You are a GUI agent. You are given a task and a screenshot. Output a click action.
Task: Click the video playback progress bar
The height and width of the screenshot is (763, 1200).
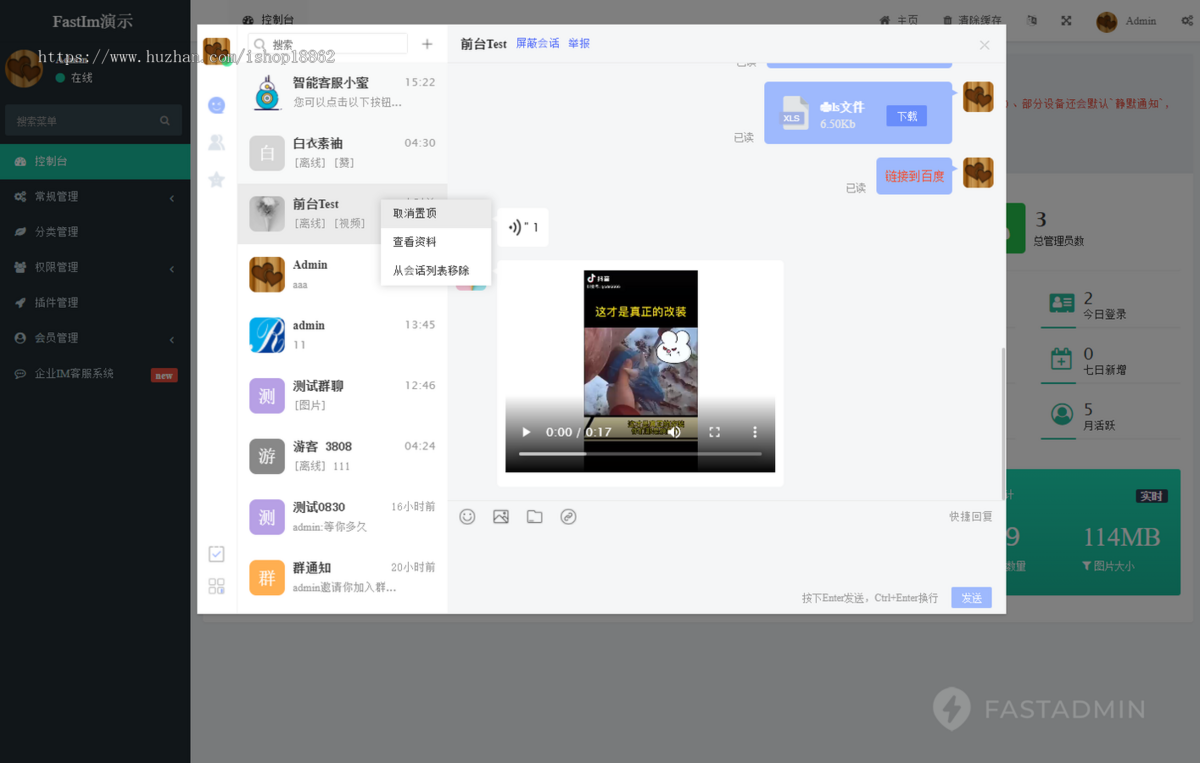tap(640, 453)
